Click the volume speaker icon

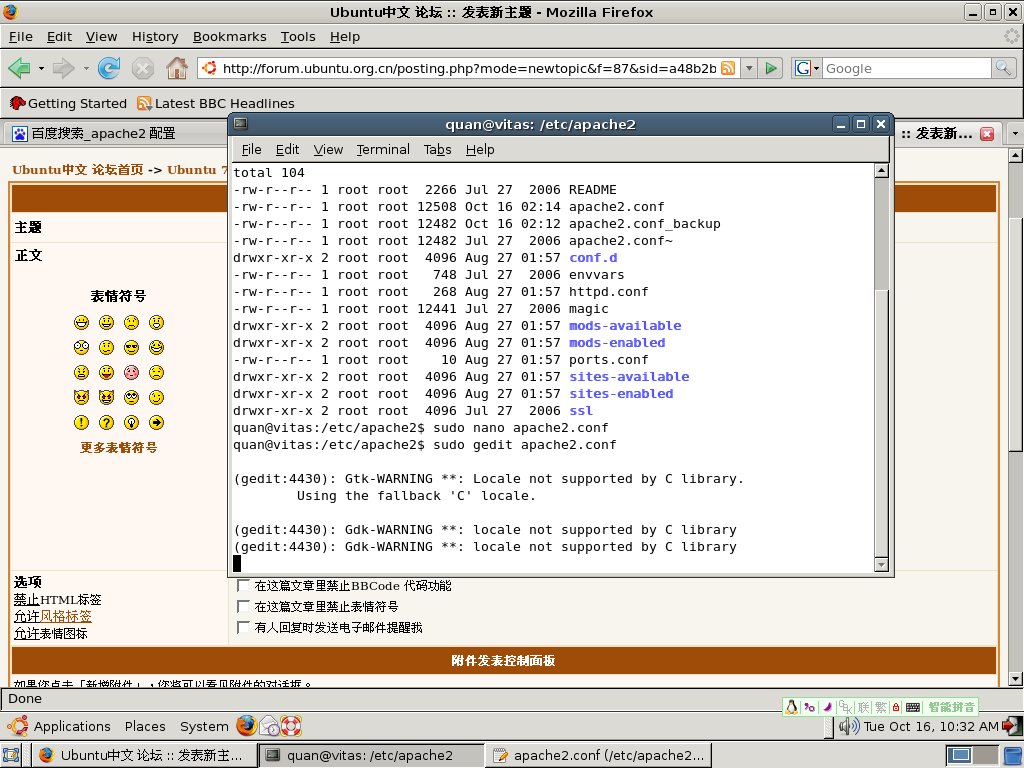point(848,726)
